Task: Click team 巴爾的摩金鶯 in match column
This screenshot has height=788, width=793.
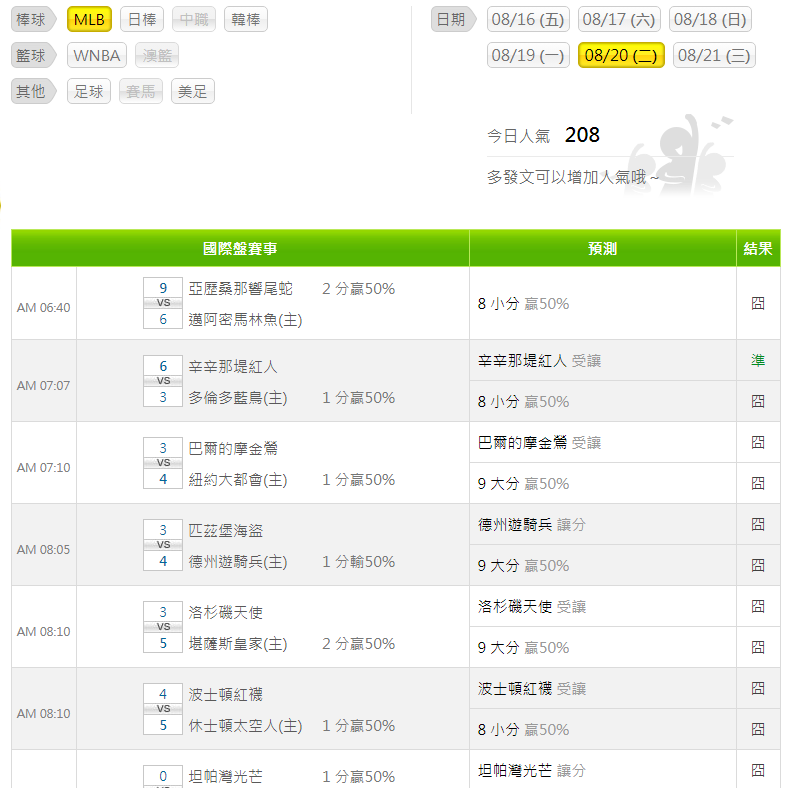Action: pos(233,448)
